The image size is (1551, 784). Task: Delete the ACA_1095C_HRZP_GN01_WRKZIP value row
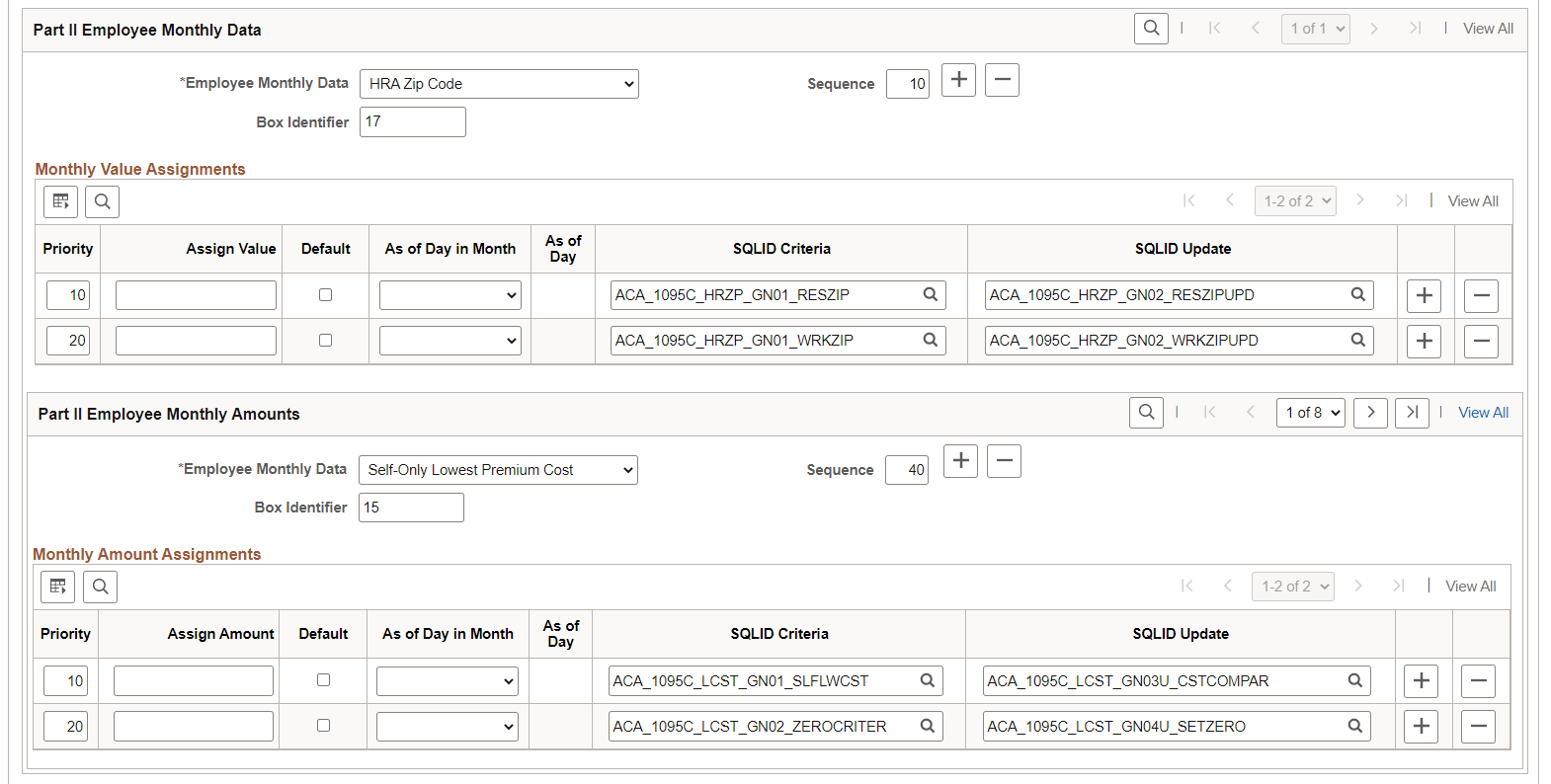(1481, 341)
